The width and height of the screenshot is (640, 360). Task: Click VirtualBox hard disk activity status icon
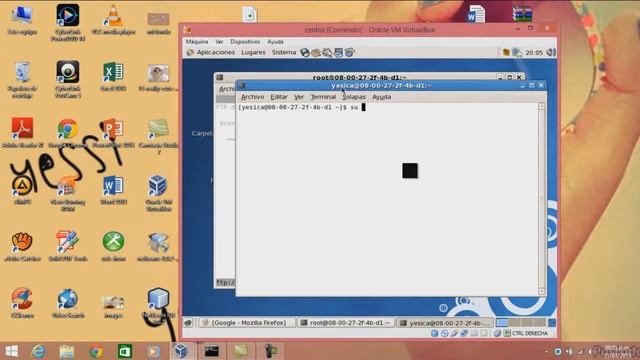(434, 333)
